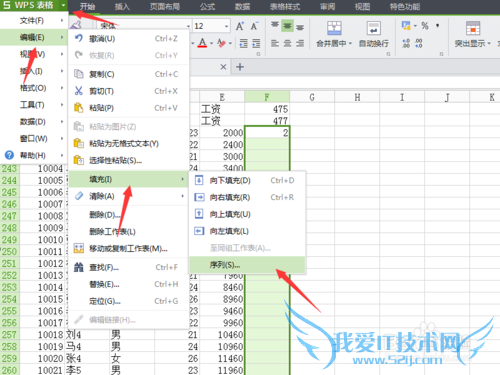Choose Delete Worksheet(L) menu entry
500x375 pixels.
point(128,232)
